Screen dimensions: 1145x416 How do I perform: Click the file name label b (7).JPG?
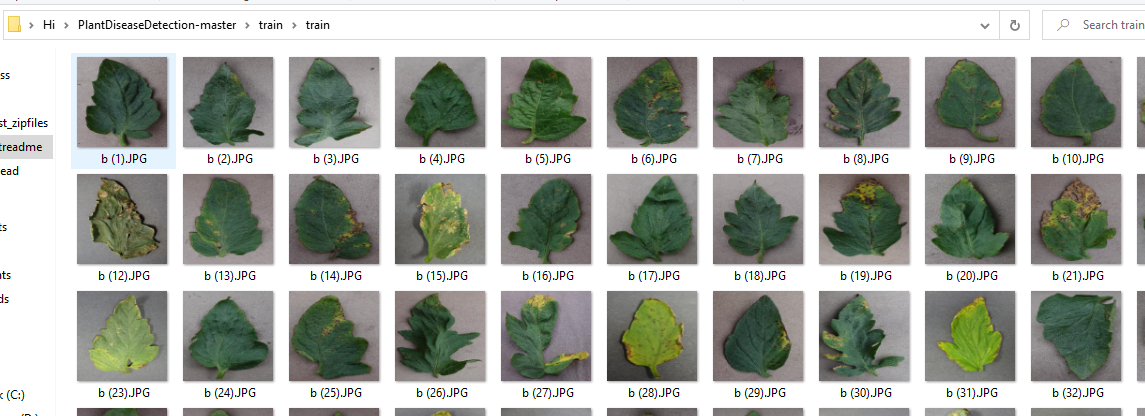(x=759, y=158)
